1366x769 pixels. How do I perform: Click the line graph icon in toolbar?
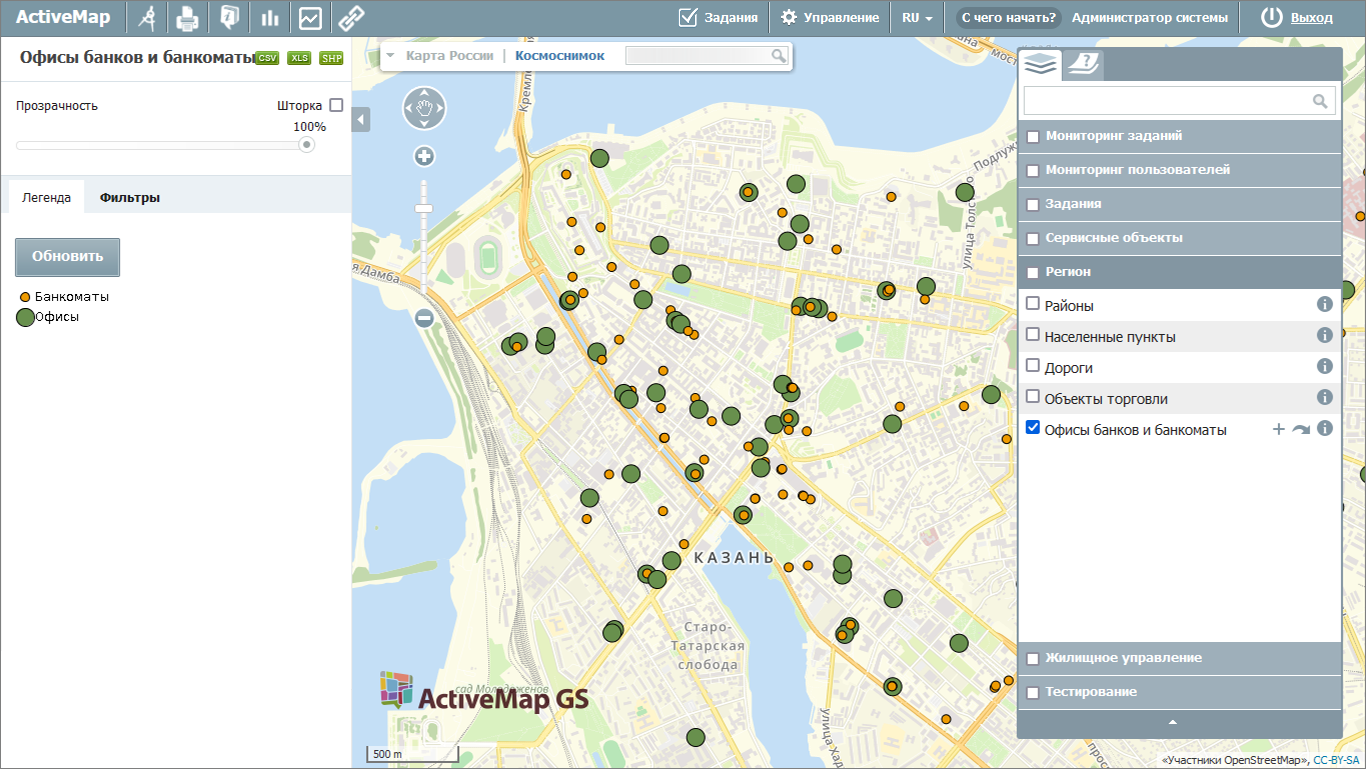point(310,17)
